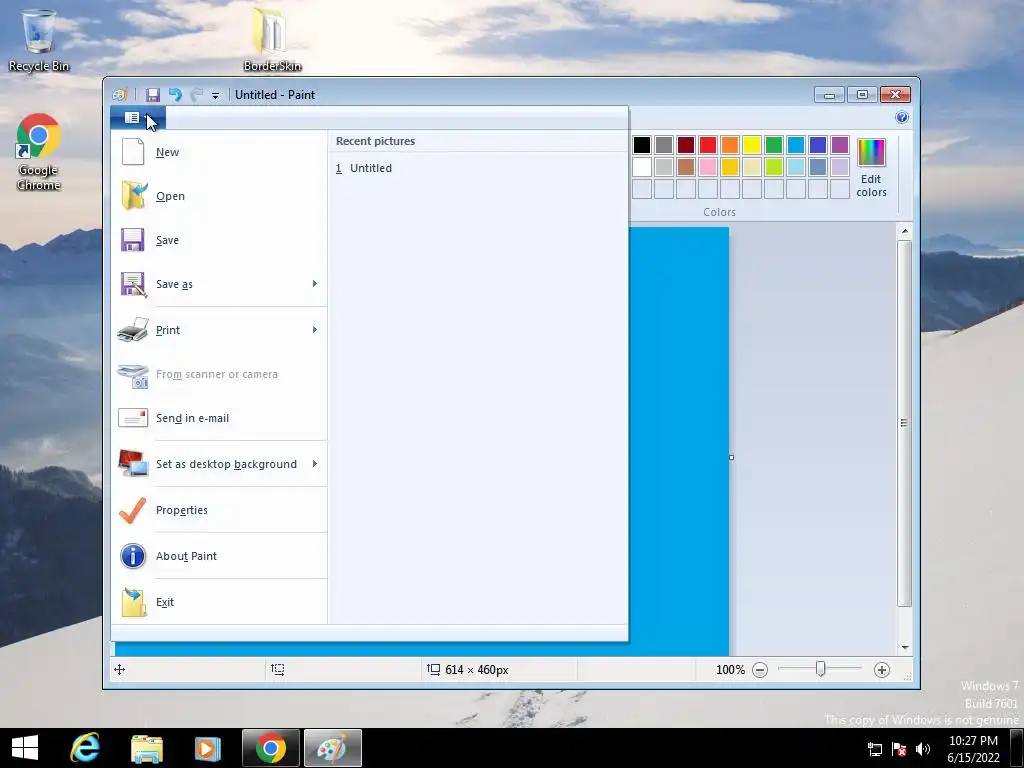Open Internet Explorer from the taskbar
The width and height of the screenshot is (1024, 768).
click(x=85, y=748)
